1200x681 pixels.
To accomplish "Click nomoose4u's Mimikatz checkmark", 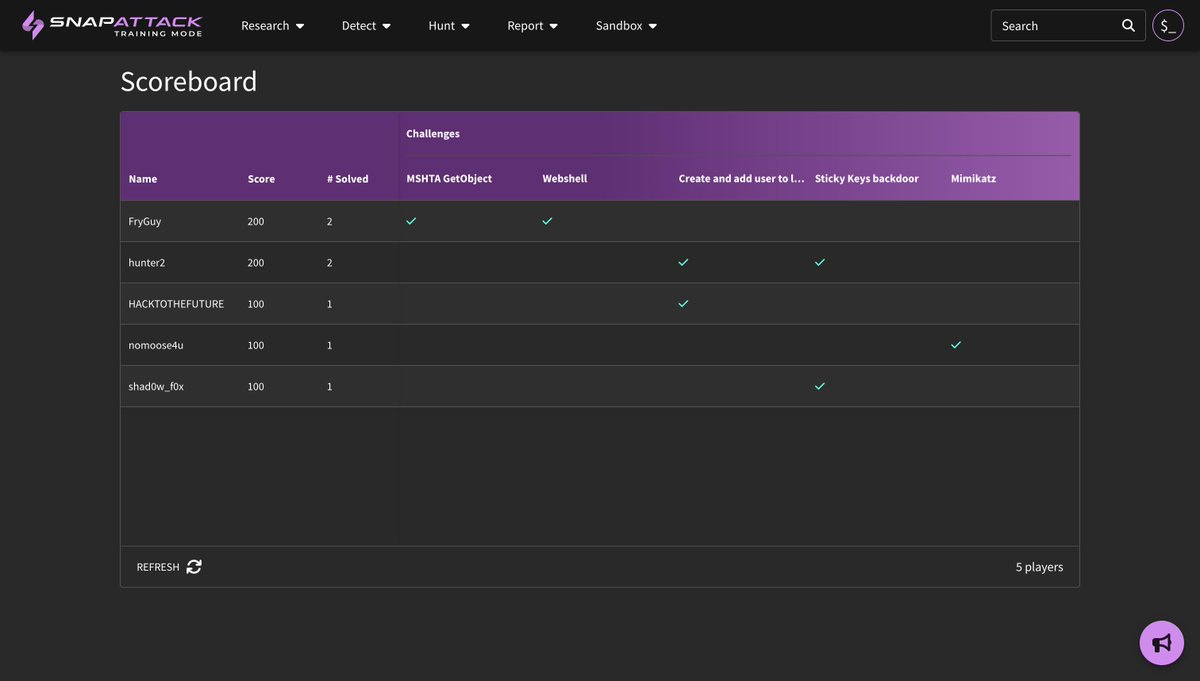I will 956,345.
